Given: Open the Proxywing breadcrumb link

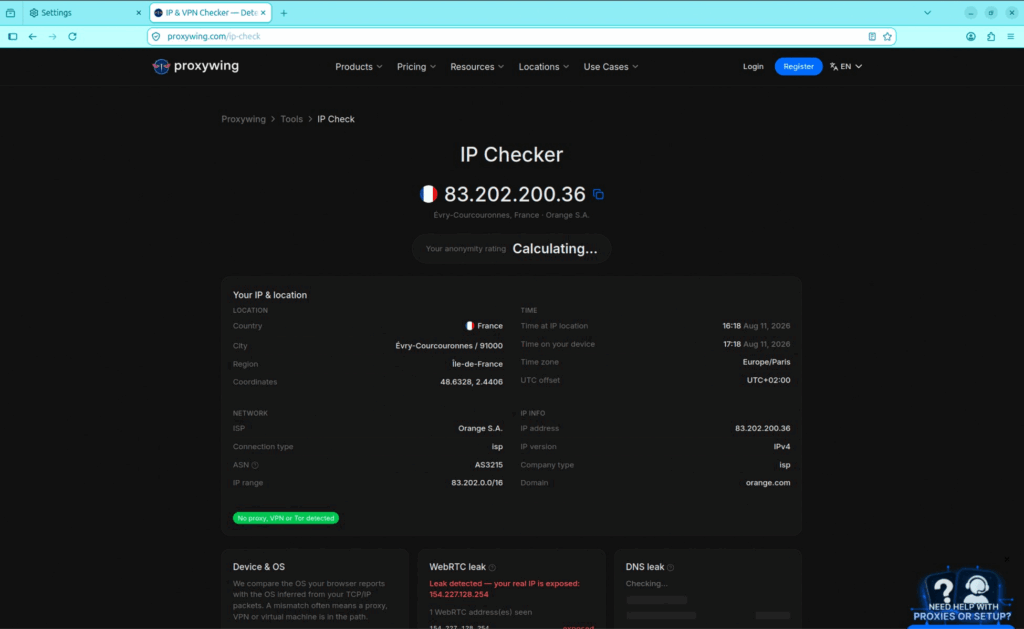Looking at the screenshot, I should (243, 119).
